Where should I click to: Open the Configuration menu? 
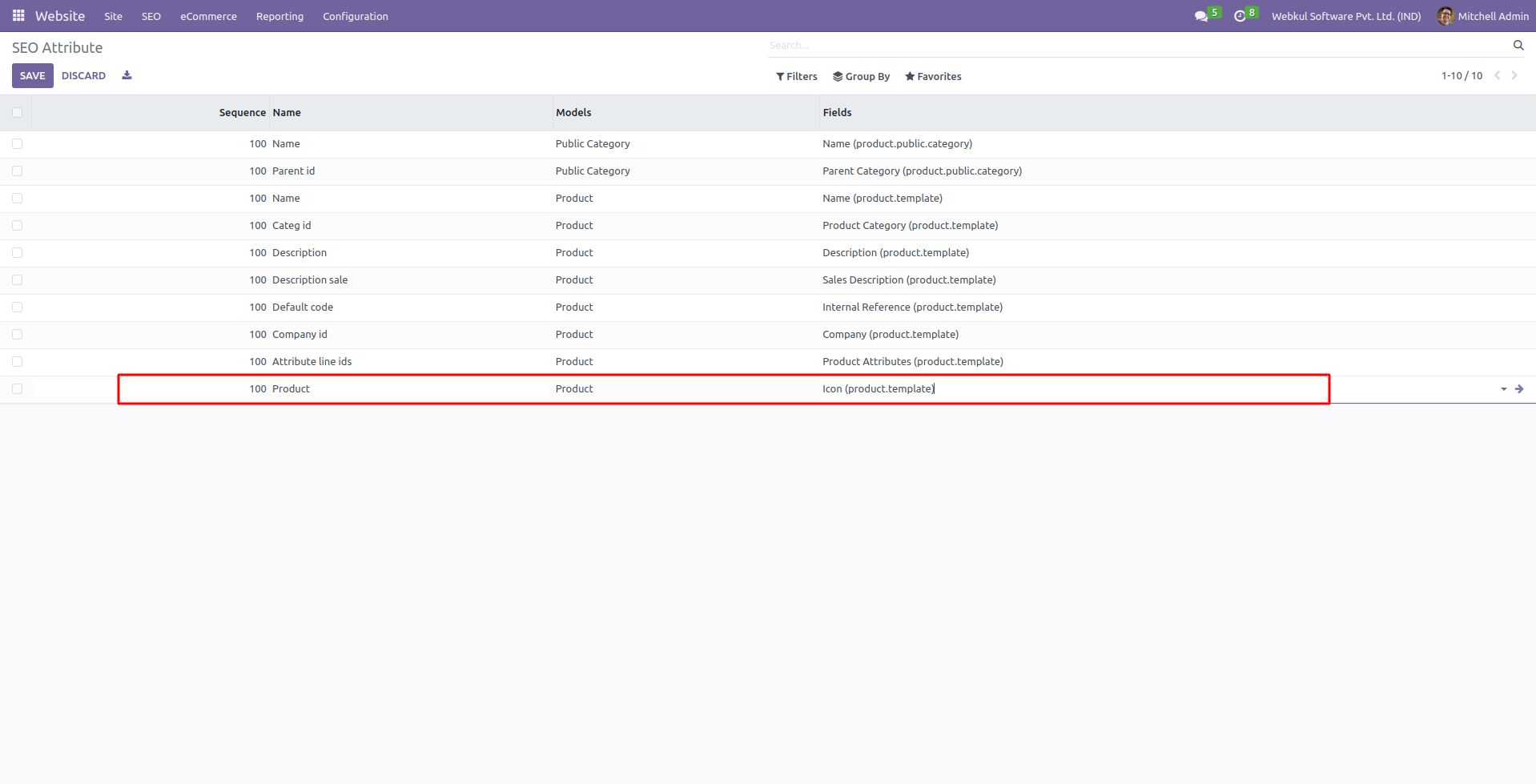tap(356, 16)
